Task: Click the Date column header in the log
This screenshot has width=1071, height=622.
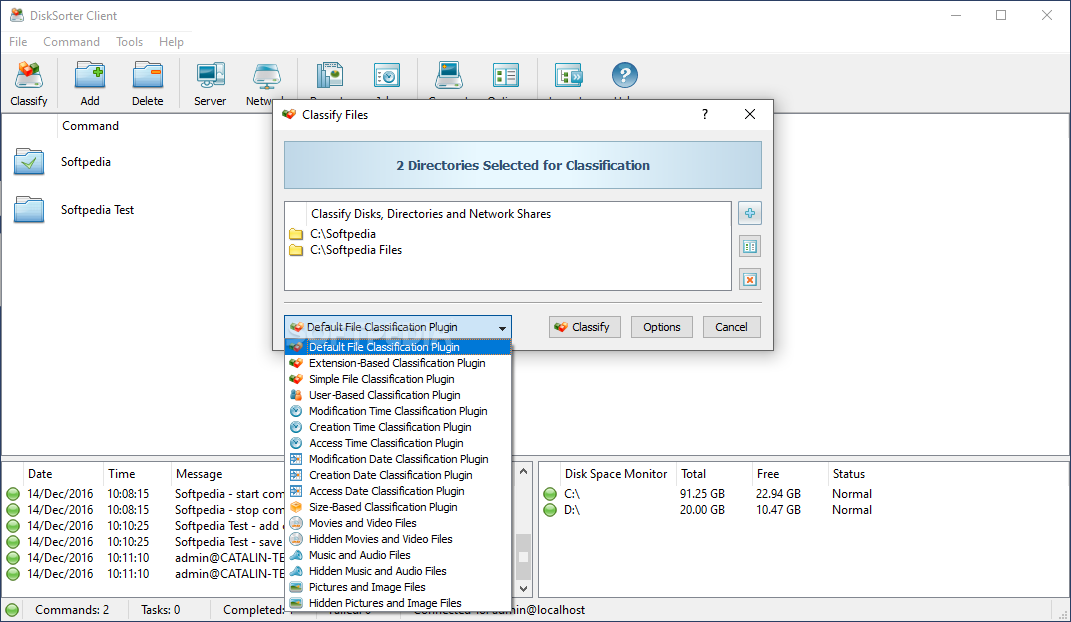Action: (40, 474)
